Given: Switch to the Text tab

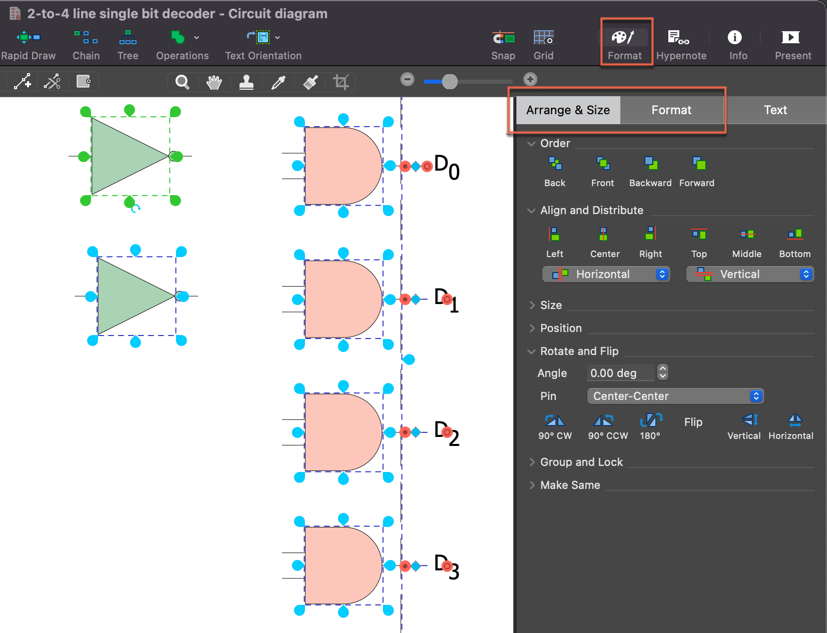Looking at the screenshot, I should (775, 110).
